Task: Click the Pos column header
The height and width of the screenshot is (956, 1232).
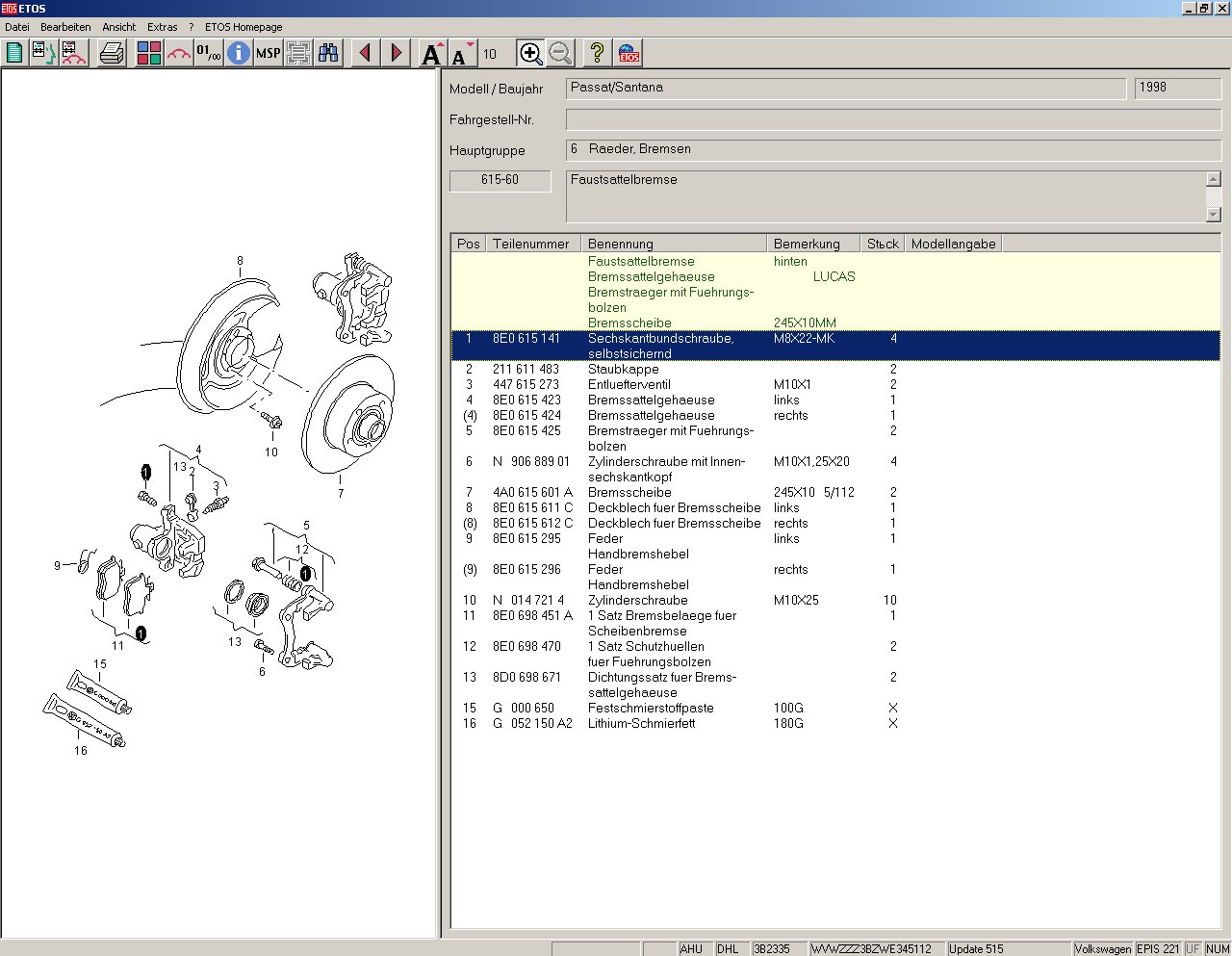Action: [469, 244]
